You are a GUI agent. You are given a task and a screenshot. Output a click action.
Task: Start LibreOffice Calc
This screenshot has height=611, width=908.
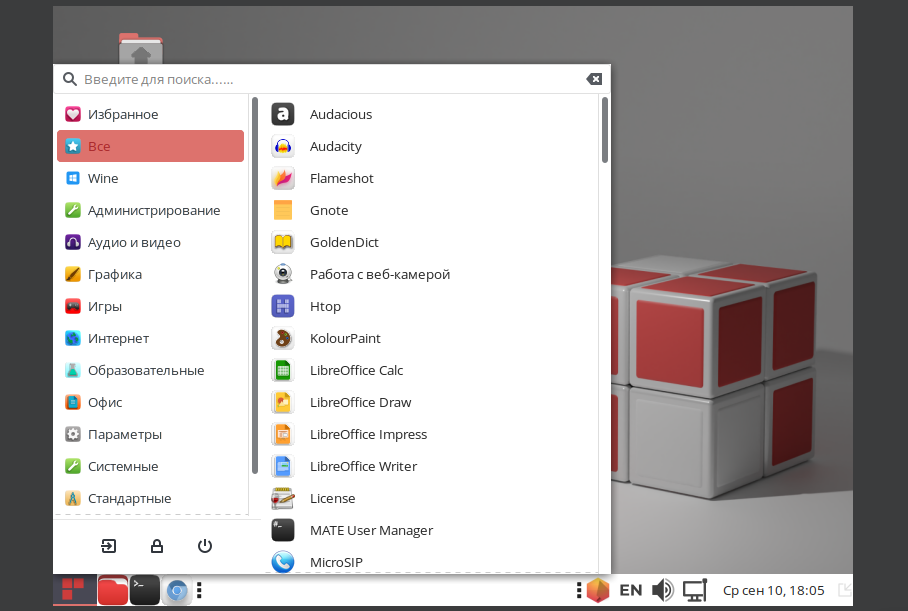[431, 370]
